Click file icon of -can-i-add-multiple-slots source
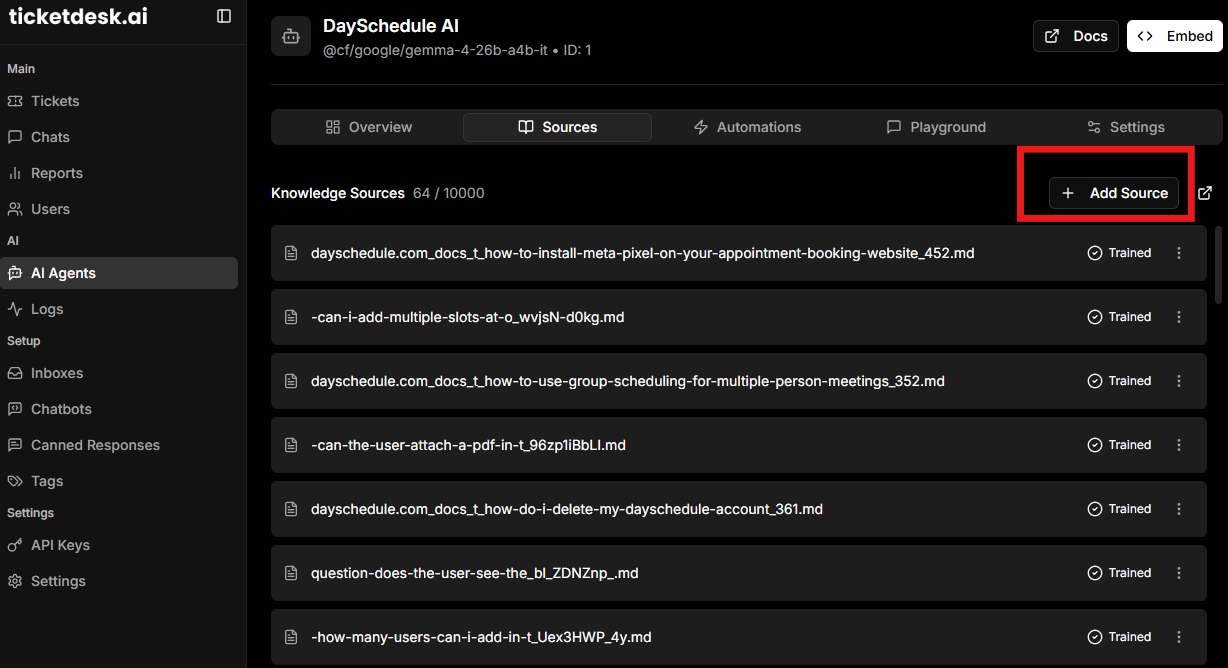1228x668 pixels. point(291,317)
